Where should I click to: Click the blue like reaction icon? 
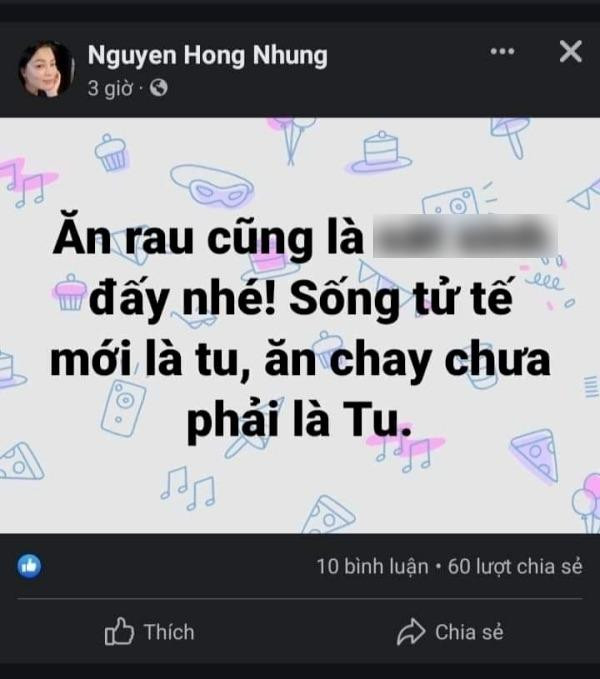point(29,566)
